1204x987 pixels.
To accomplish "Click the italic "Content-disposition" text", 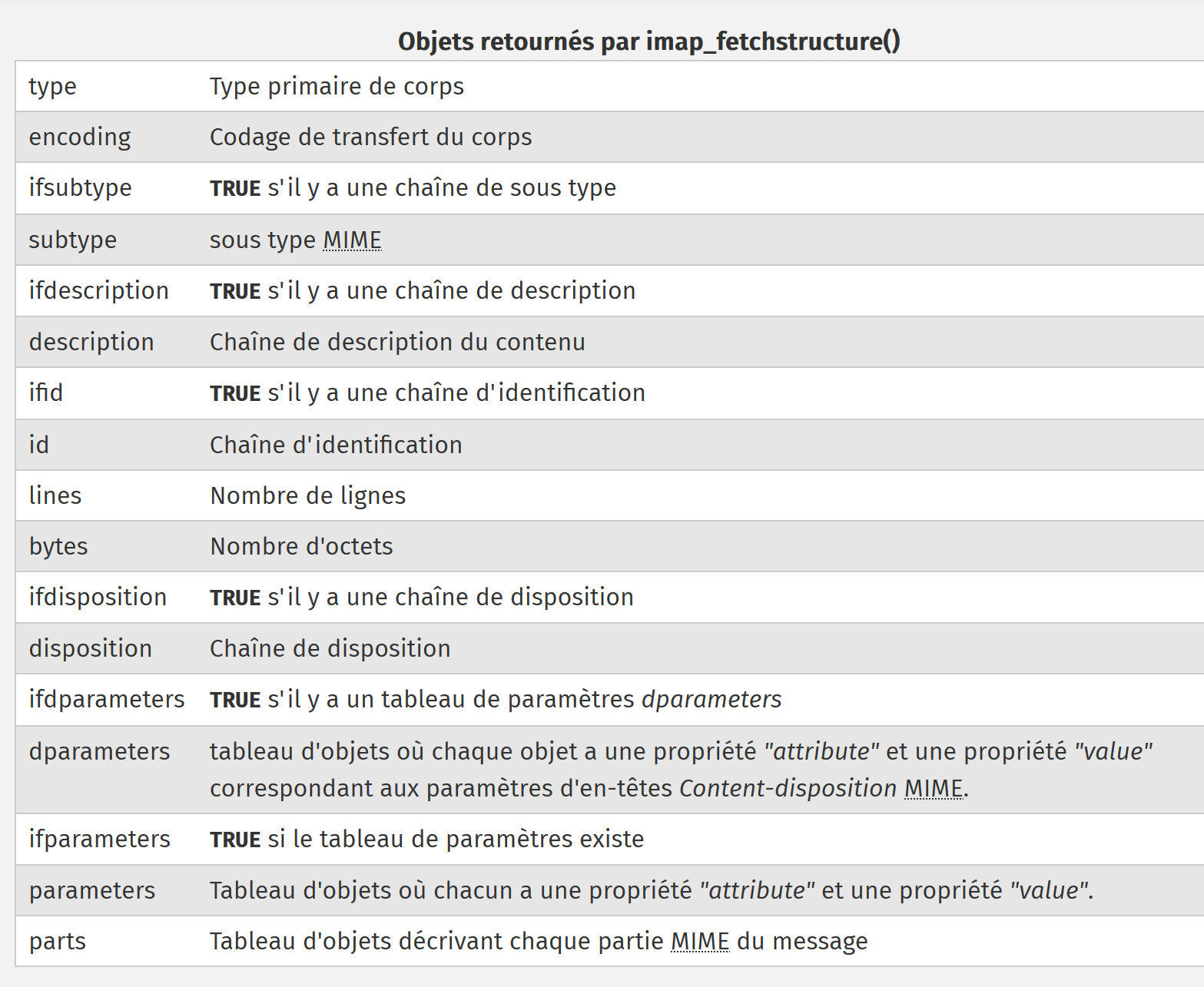I will tap(788, 789).
